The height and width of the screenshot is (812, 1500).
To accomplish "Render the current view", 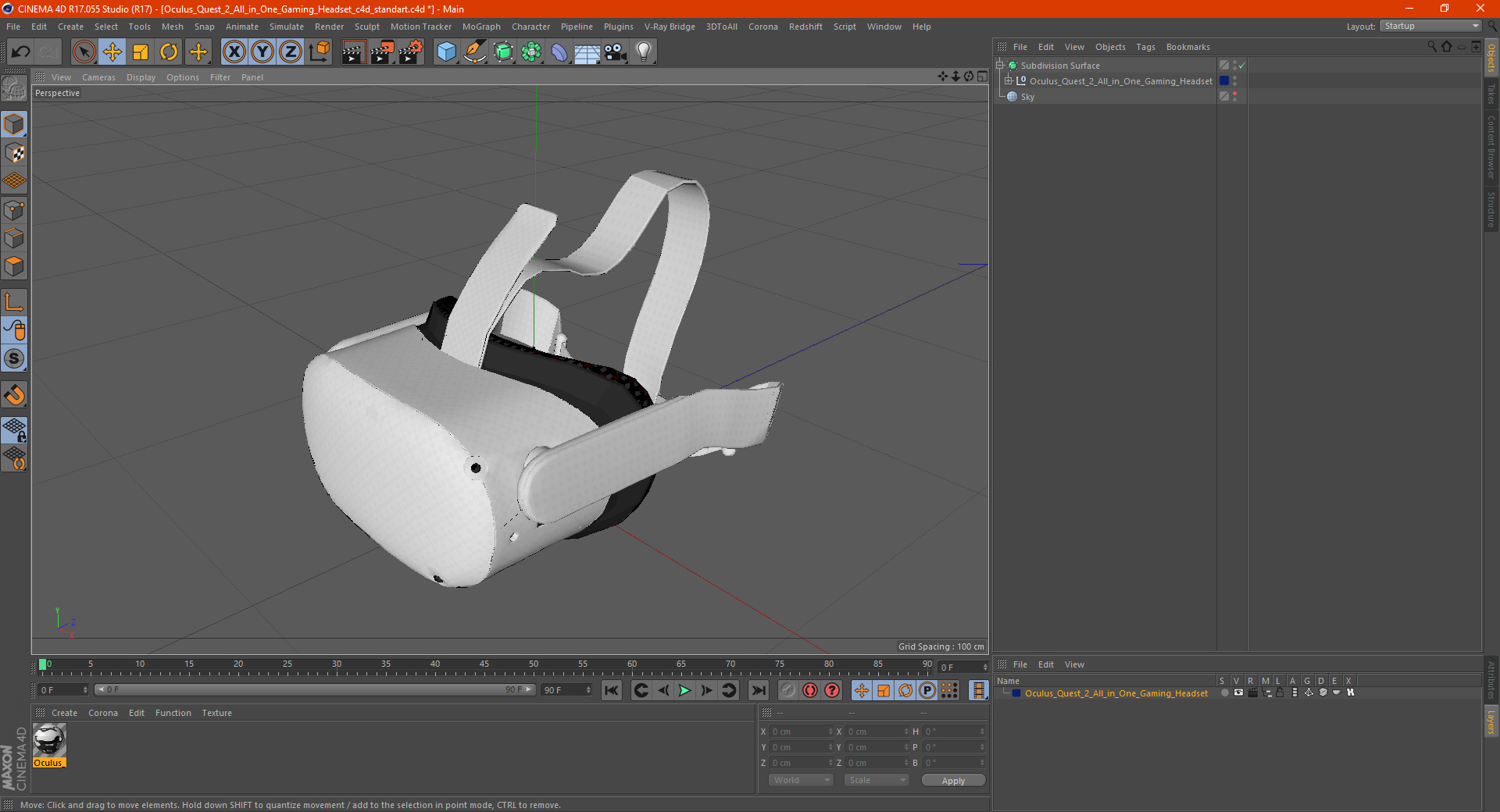I will pos(353,52).
